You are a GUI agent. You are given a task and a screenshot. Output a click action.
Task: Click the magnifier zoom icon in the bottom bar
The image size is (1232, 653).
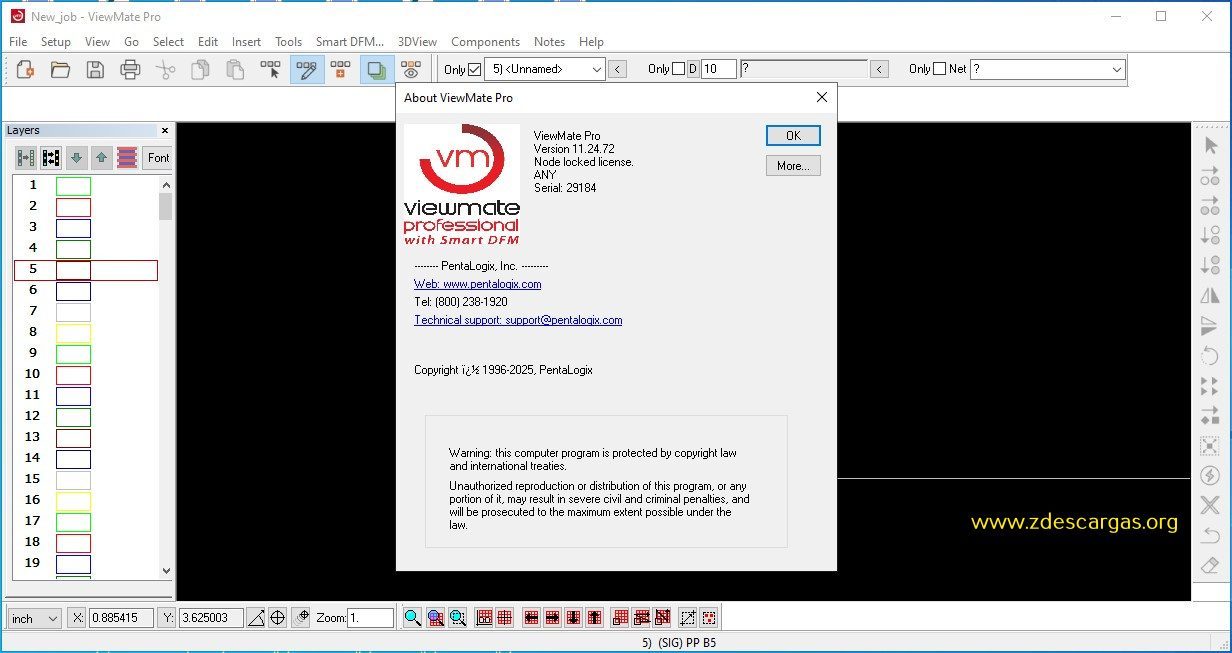[412, 617]
